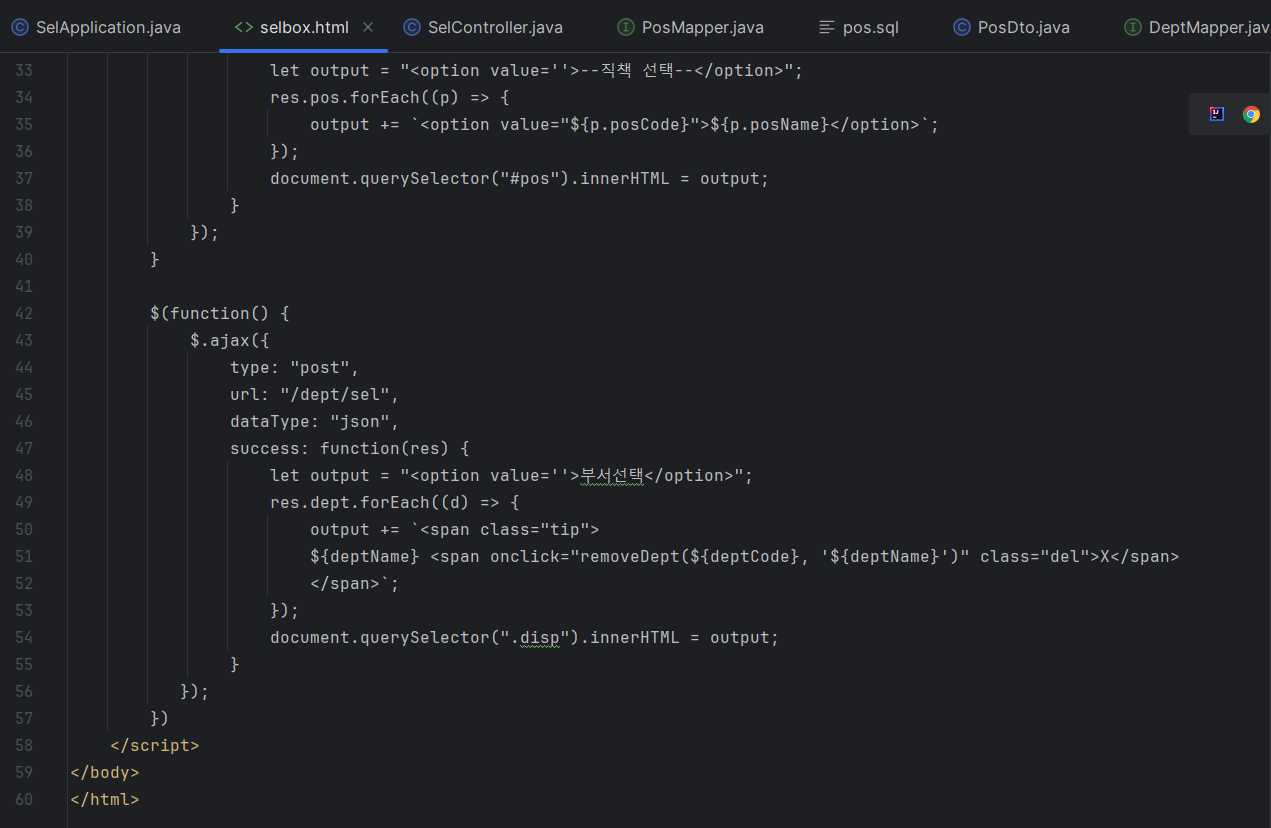Click the PosMapper.java interface icon
This screenshot has width=1271, height=828.
626,27
